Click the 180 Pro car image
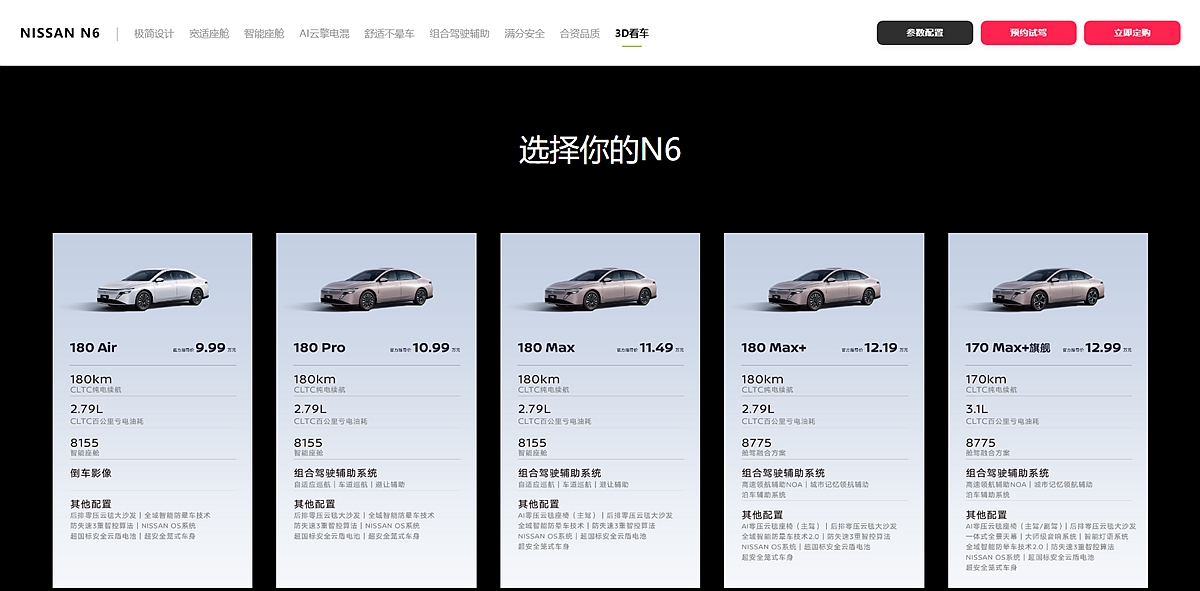 coord(376,287)
